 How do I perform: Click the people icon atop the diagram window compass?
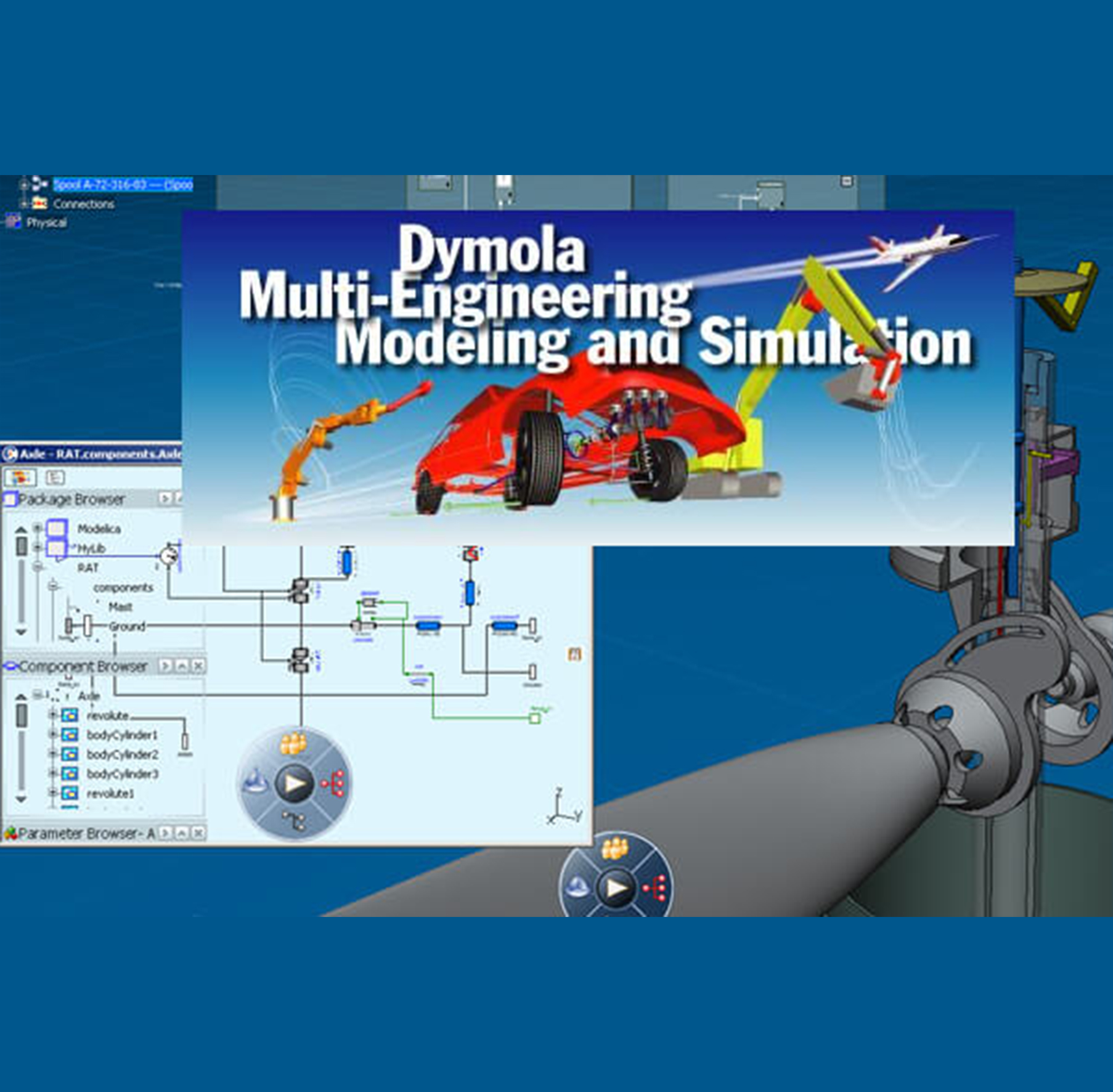293,744
